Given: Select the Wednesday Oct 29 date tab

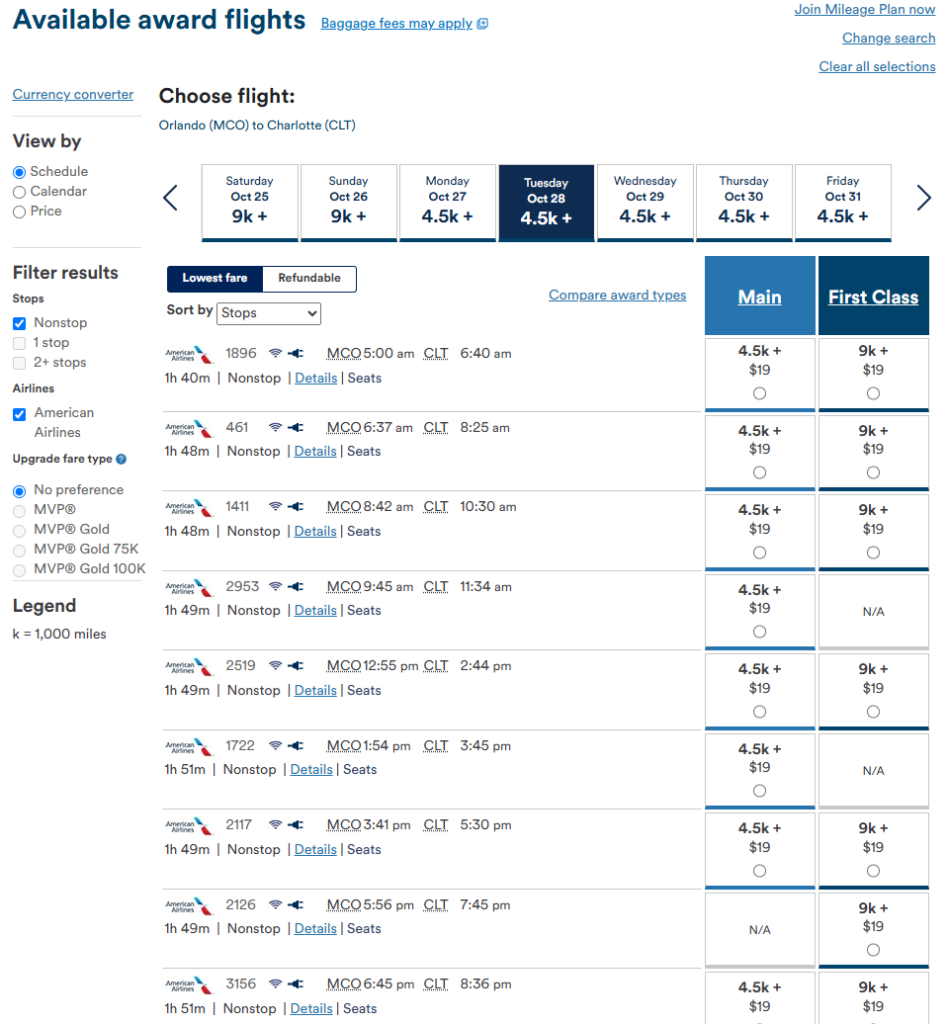Looking at the screenshot, I should (645, 202).
